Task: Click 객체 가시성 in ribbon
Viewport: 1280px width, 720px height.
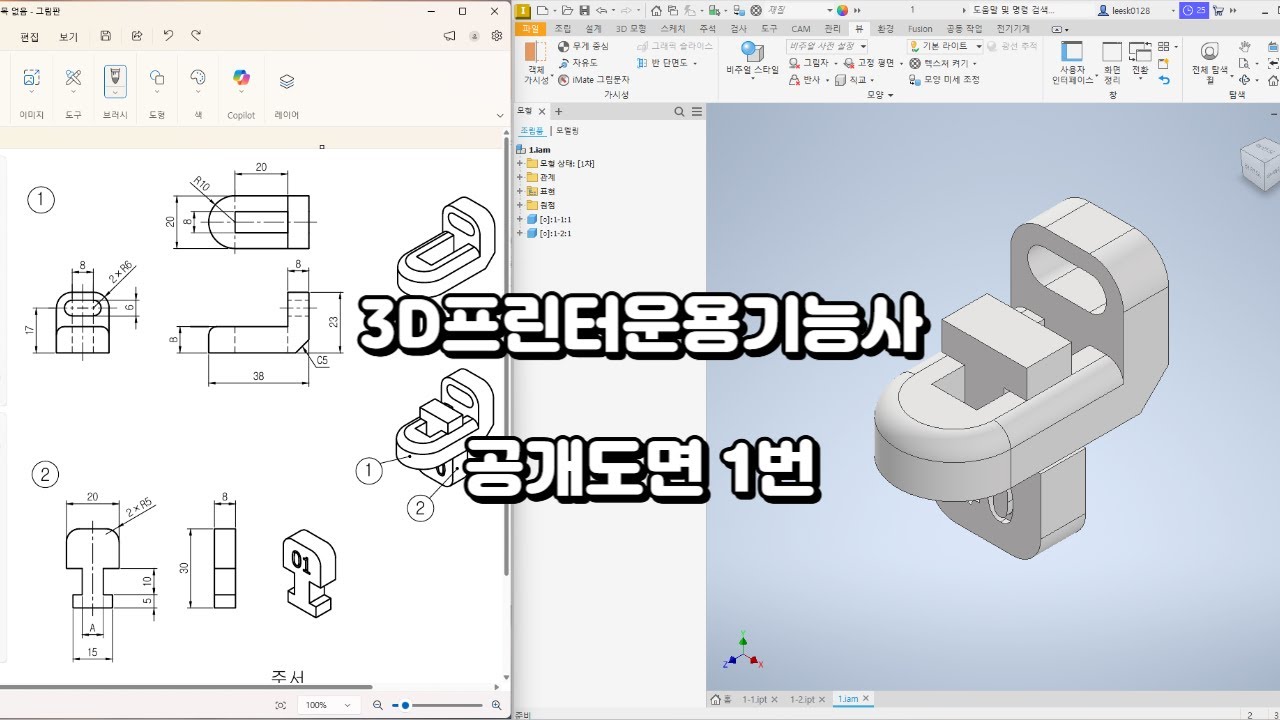Action: click(537, 62)
